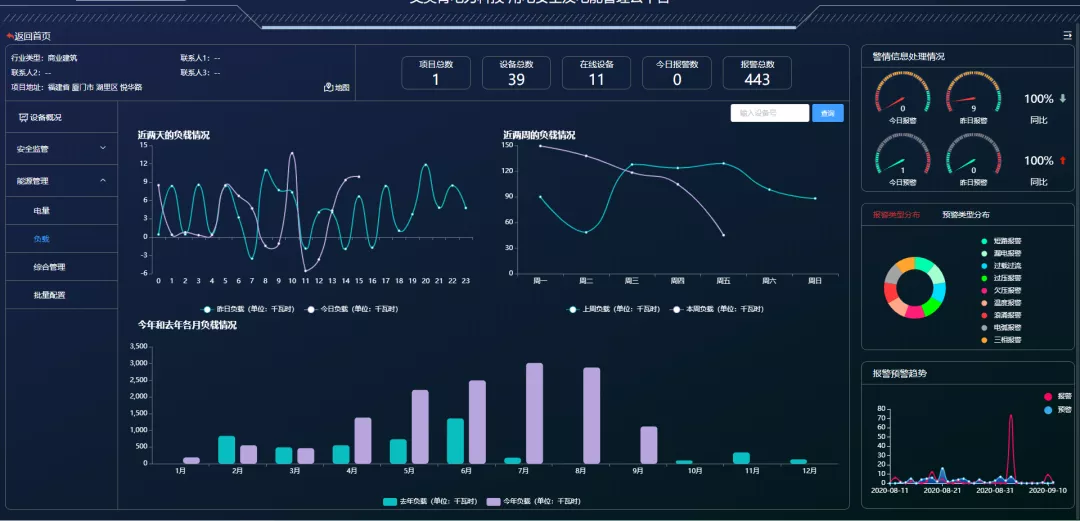
Task: Click the 报警预警趋势 panel title
Action: point(900,374)
